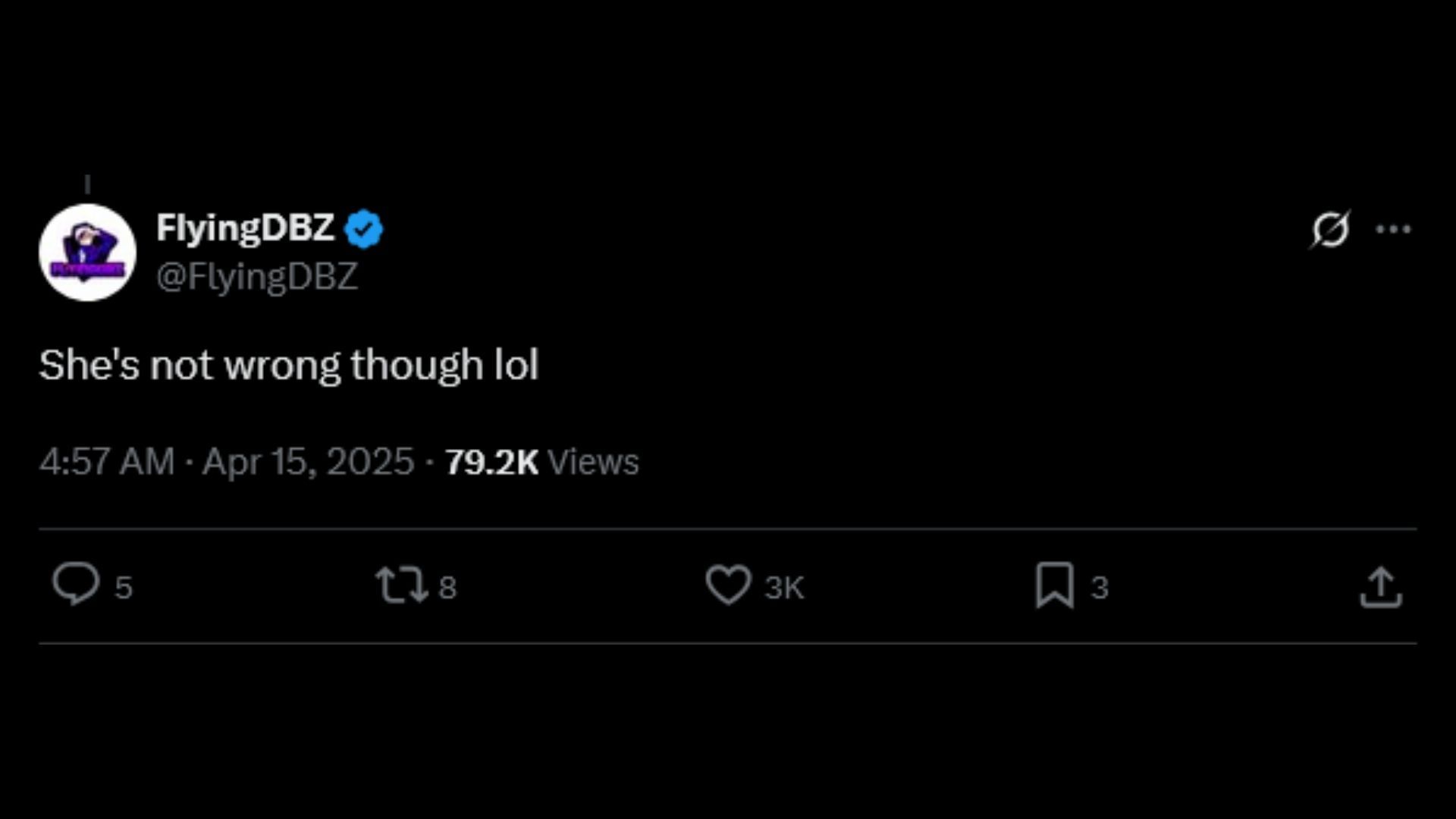View the 79.2K Views analytics
Image resolution: width=1456 pixels, height=819 pixels.
click(541, 462)
